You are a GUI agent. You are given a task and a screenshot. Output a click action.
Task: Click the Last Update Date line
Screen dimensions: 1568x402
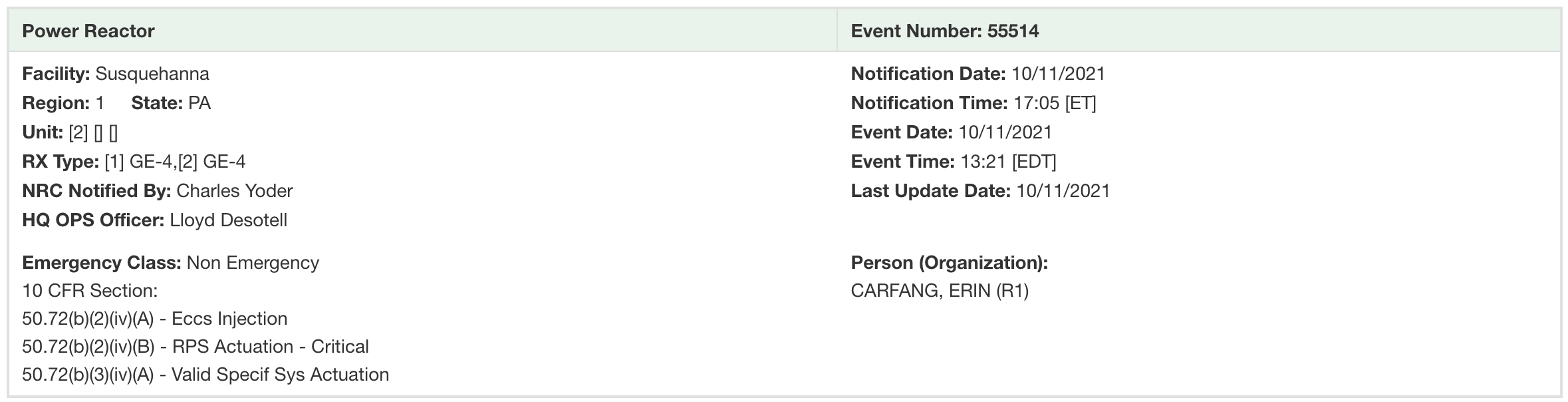click(x=981, y=191)
